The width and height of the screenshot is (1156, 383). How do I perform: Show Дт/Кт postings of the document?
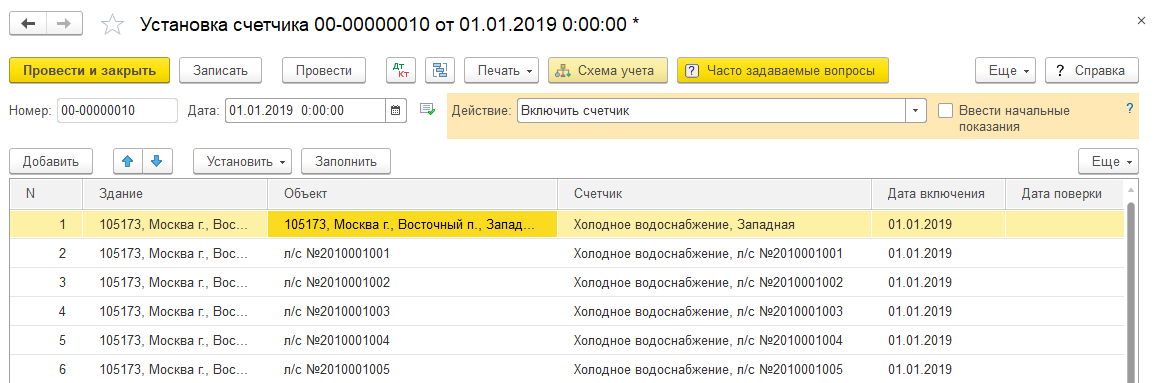point(401,71)
